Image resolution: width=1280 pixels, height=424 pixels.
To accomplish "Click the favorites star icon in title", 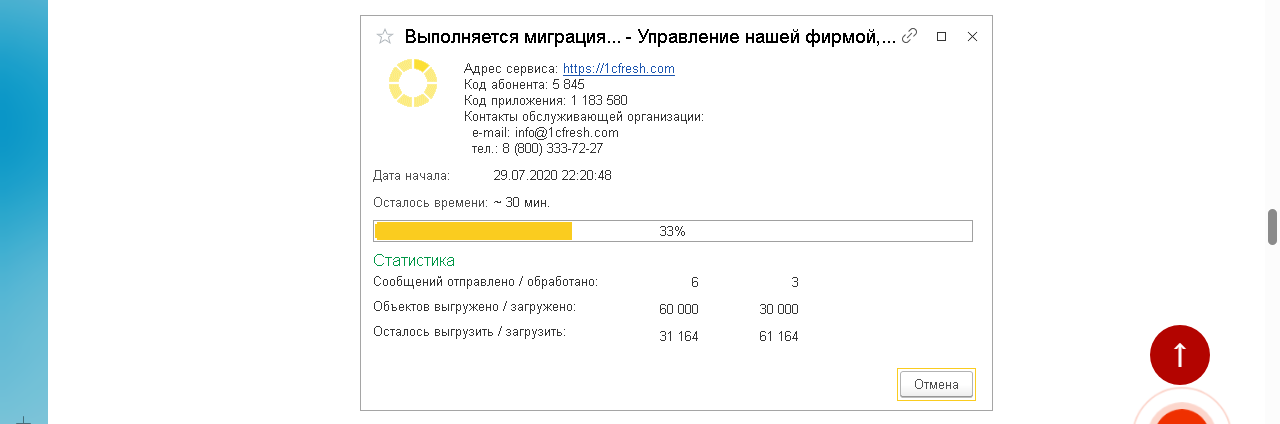I will coord(384,37).
